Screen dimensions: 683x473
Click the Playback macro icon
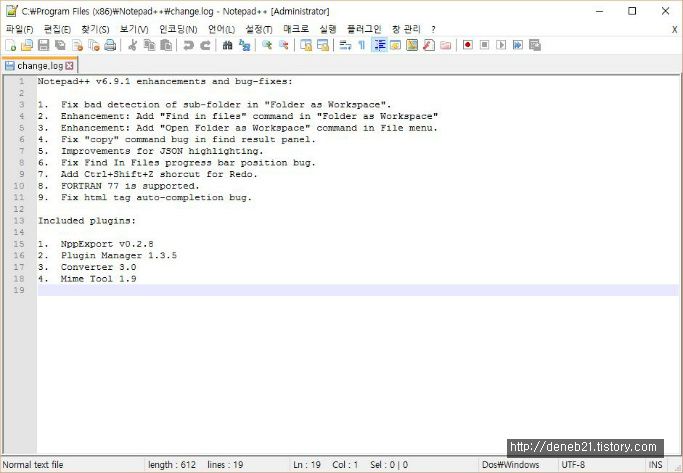tap(501, 45)
